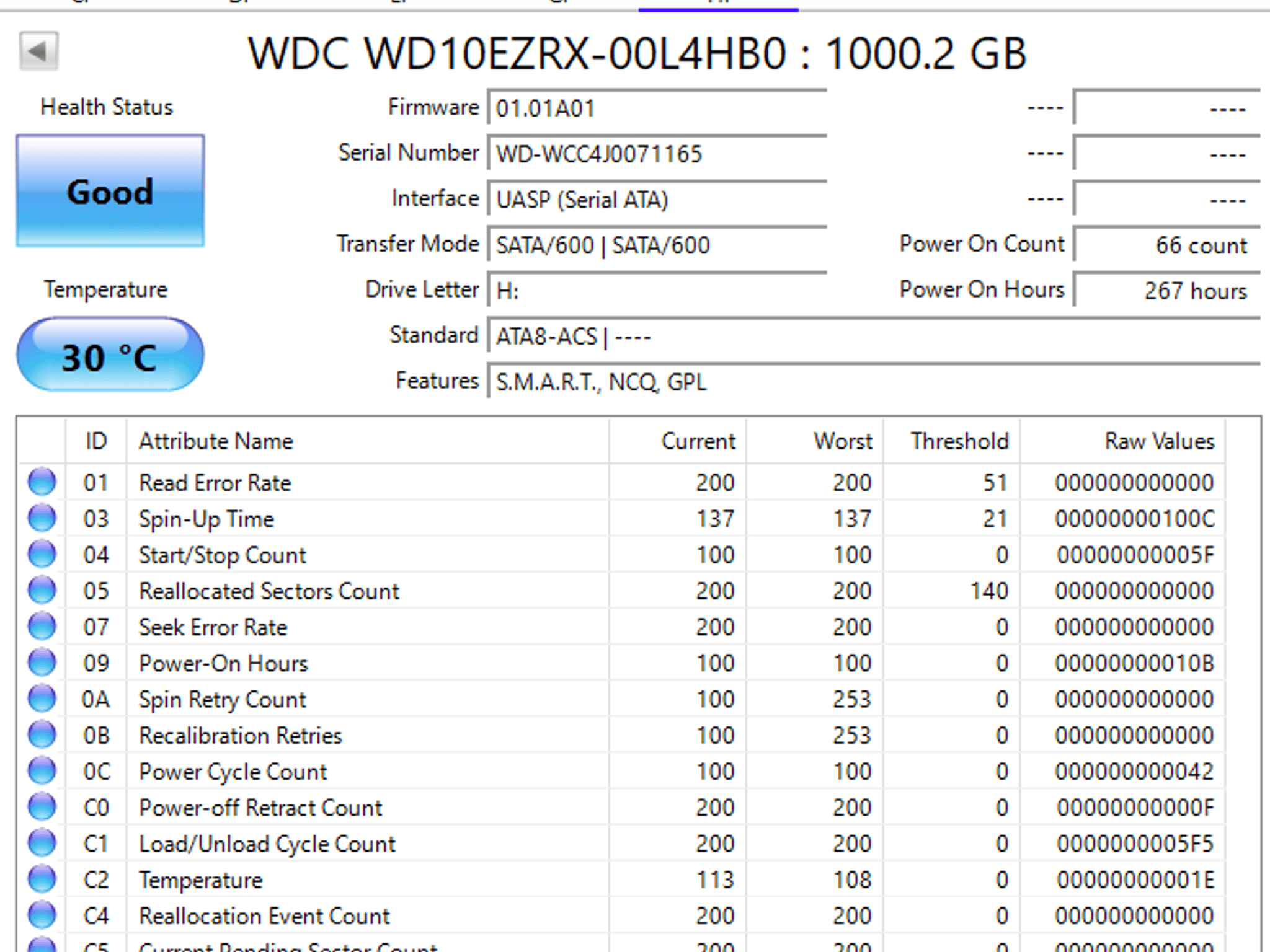Screen dimensions: 1270x952
Task: Click the Transfer Mode field SATA/600
Action: pyautogui.click(x=657, y=245)
